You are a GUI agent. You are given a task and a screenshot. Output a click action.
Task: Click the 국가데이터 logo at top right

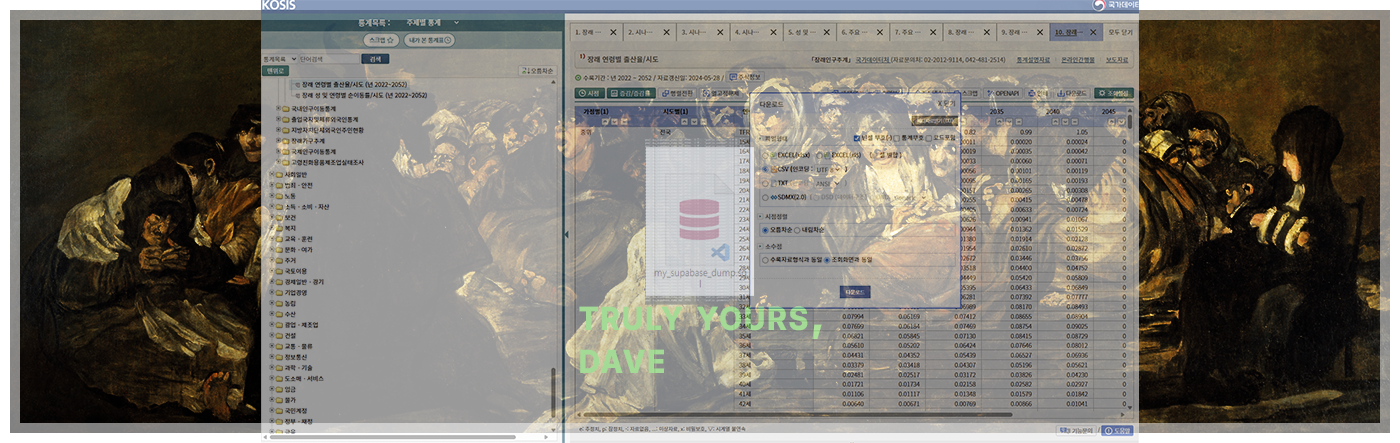pyautogui.click(x=1115, y=5)
